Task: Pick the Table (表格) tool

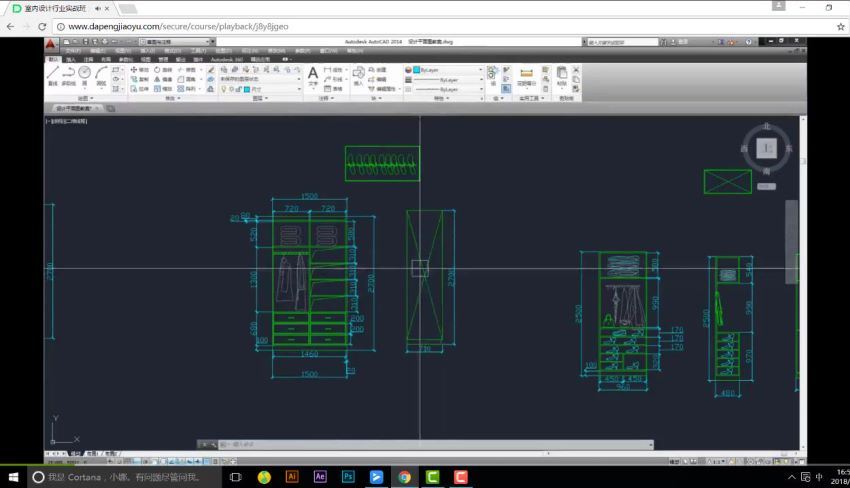Action: pyautogui.click(x=333, y=88)
